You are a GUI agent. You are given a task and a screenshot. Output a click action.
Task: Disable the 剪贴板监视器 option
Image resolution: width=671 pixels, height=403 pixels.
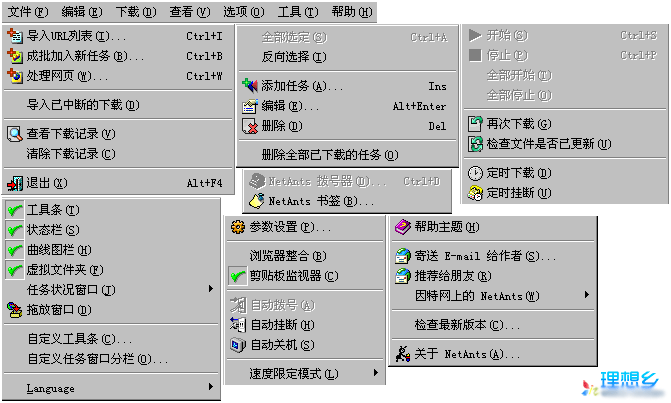(238, 276)
